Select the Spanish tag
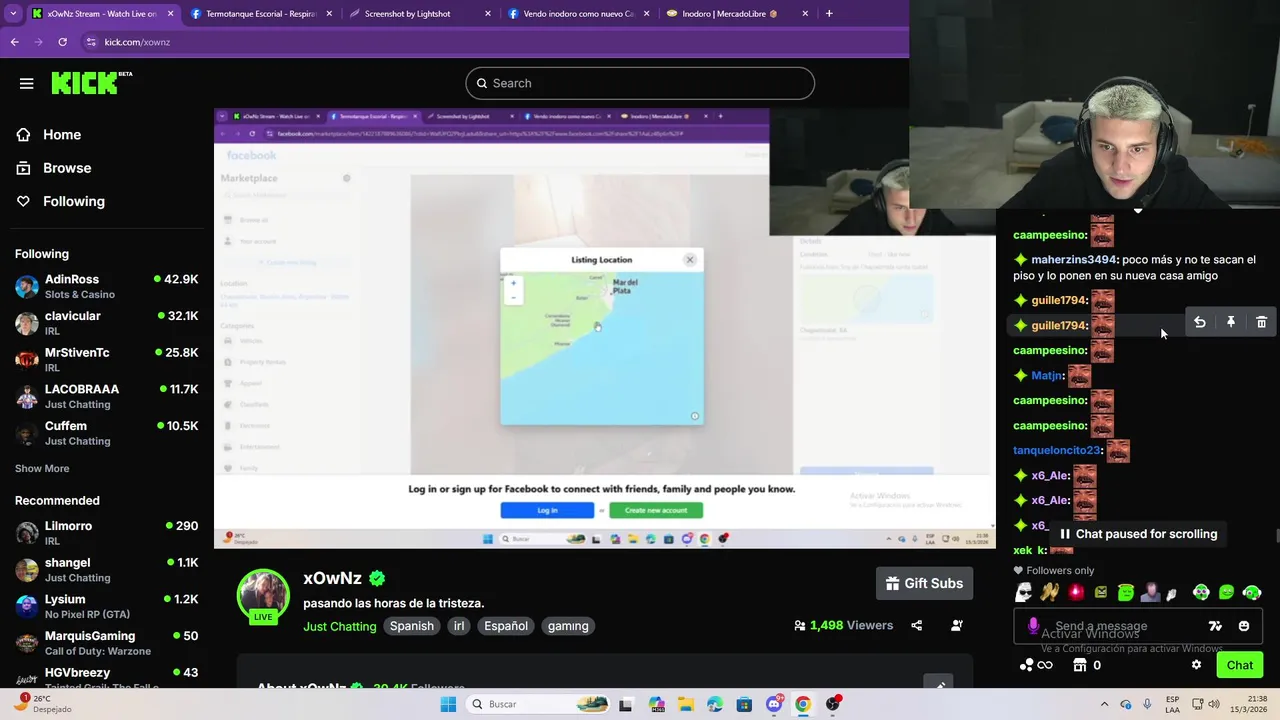Image resolution: width=1280 pixels, height=720 pixels. 412,626
